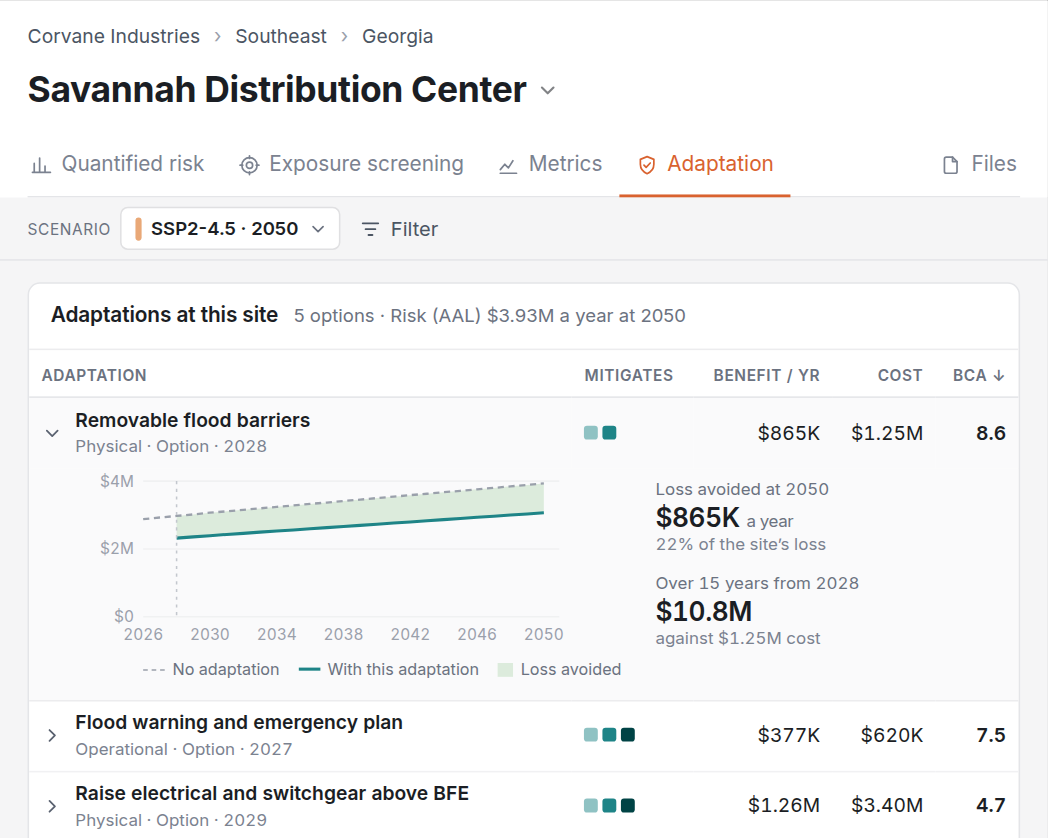Viewport: 1048px width, 838px height.
Task: Click the $865K benefit value in the table row
Action: click(789, 433)
